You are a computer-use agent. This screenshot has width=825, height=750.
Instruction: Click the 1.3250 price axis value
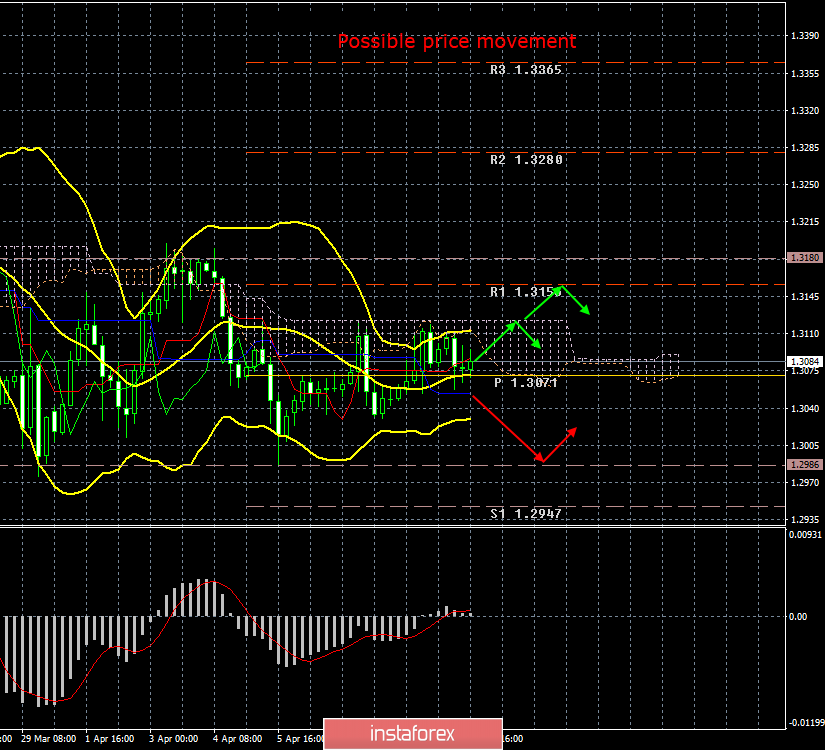click(805, 185)
